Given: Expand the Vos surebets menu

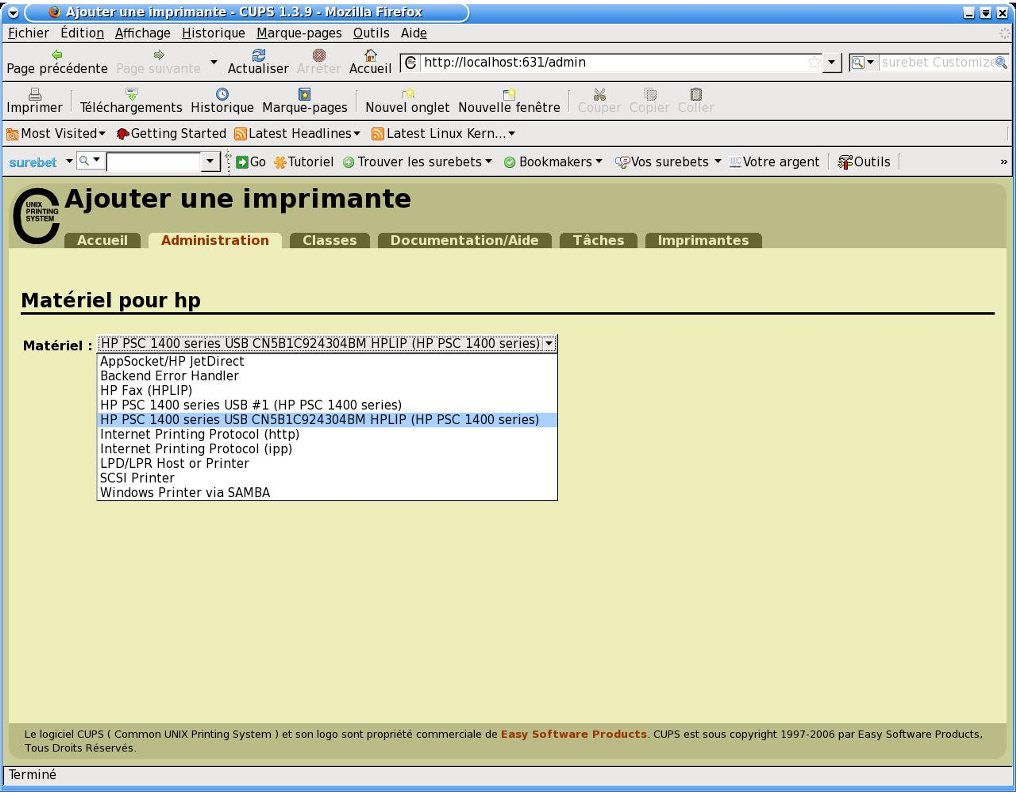Looking at the screenshot, I should [668, 162].
